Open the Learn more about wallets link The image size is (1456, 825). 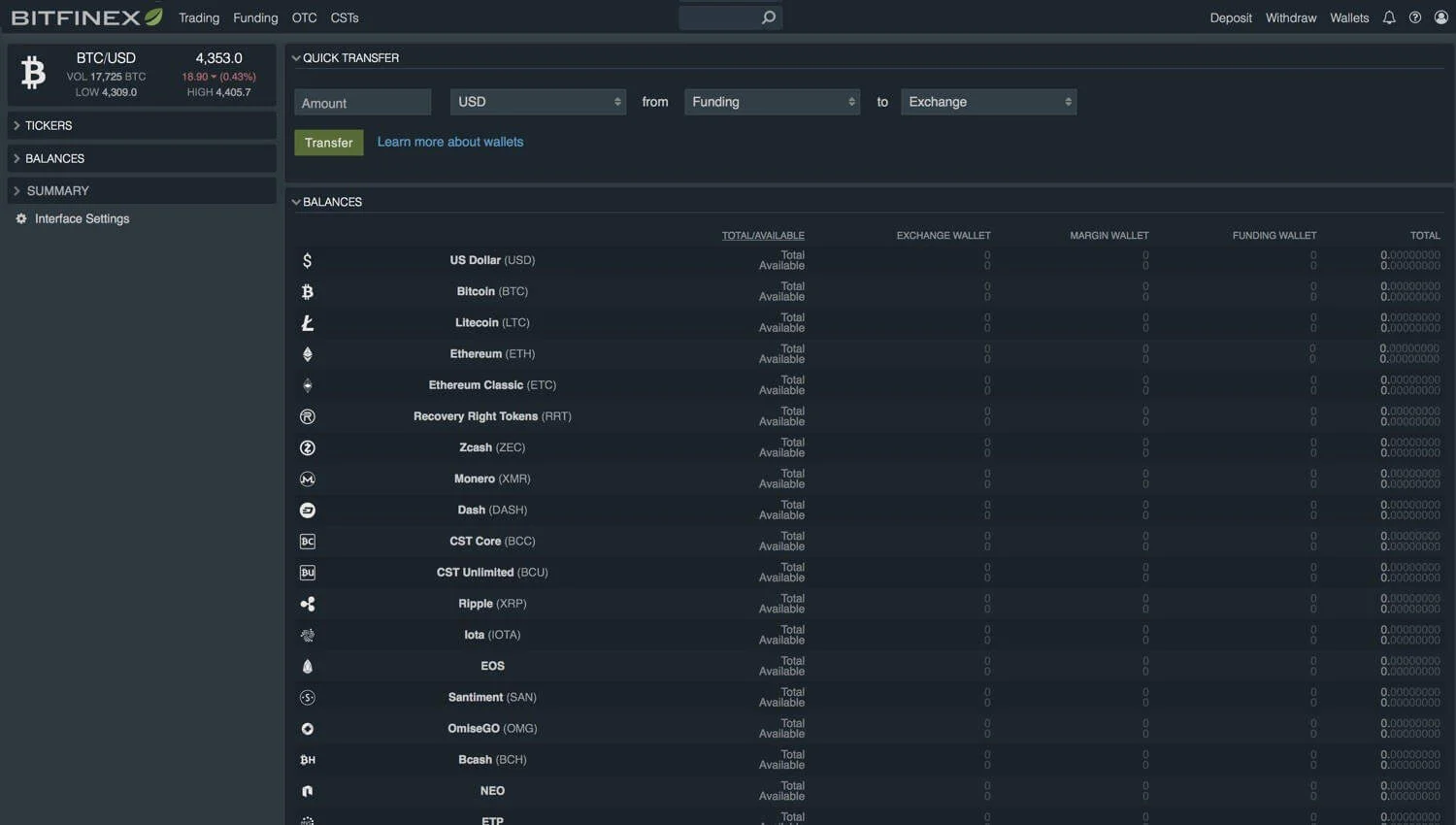pyautogui.click(x=449, y=142)
